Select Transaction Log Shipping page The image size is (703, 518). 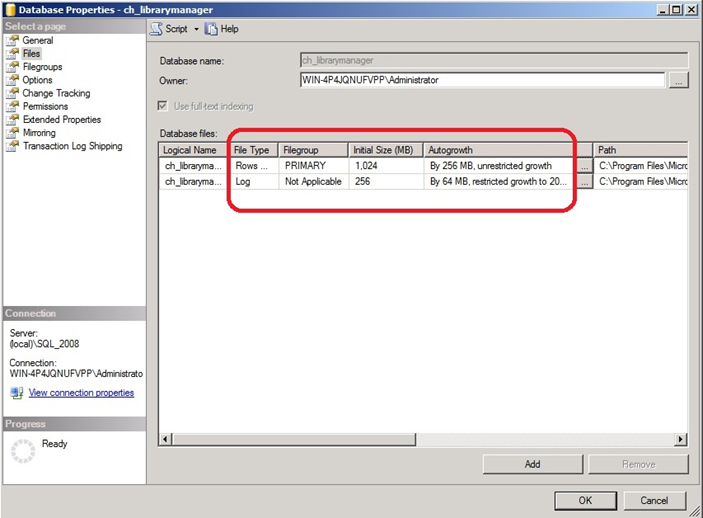click(73, 146)
